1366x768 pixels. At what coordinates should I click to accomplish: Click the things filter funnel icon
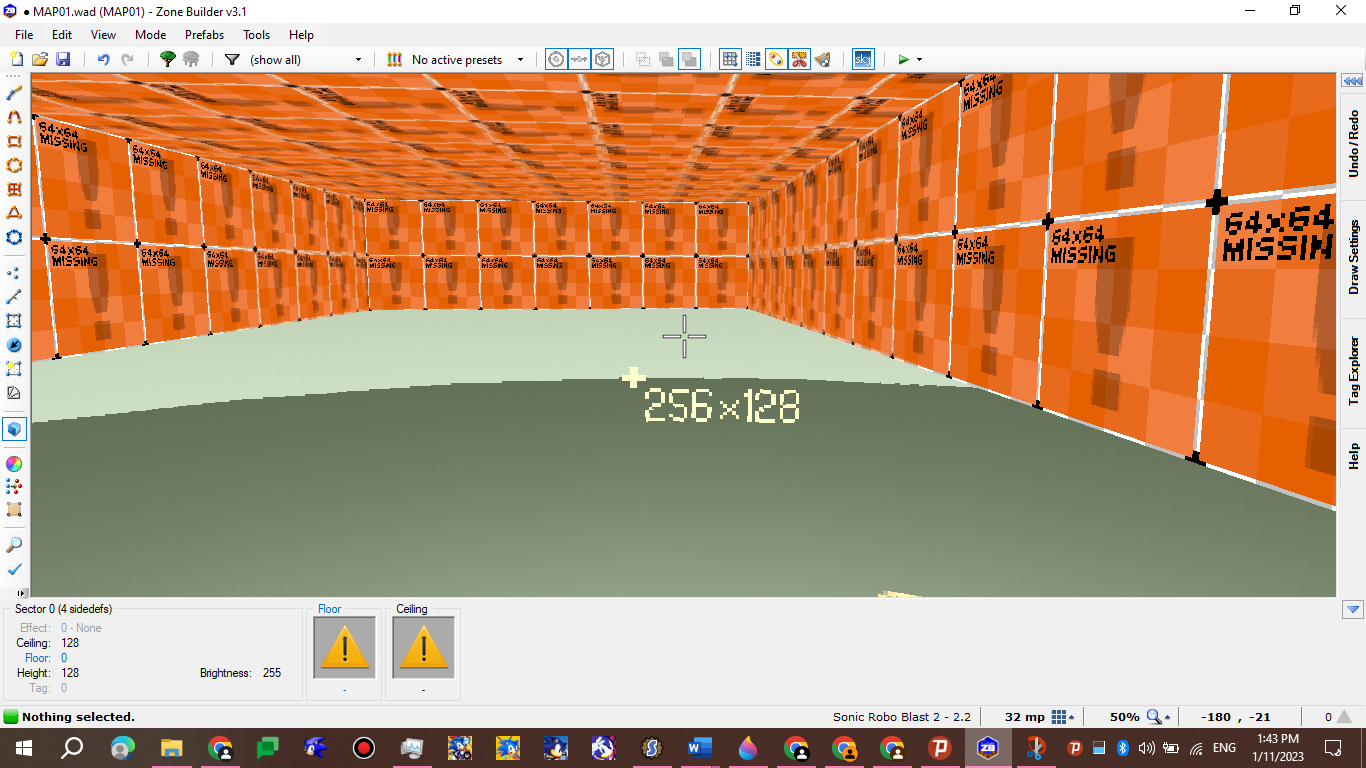coord(232,59)
